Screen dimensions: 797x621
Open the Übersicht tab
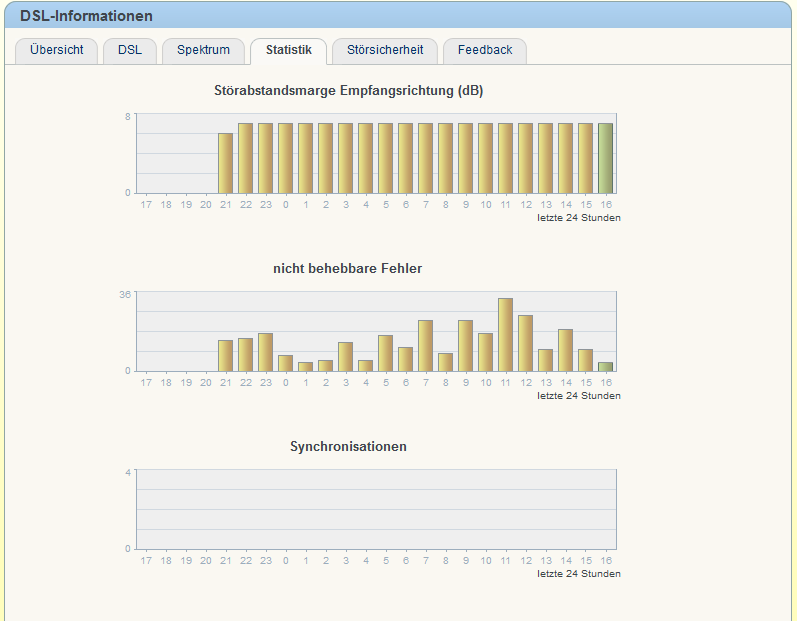pos(57,50)
